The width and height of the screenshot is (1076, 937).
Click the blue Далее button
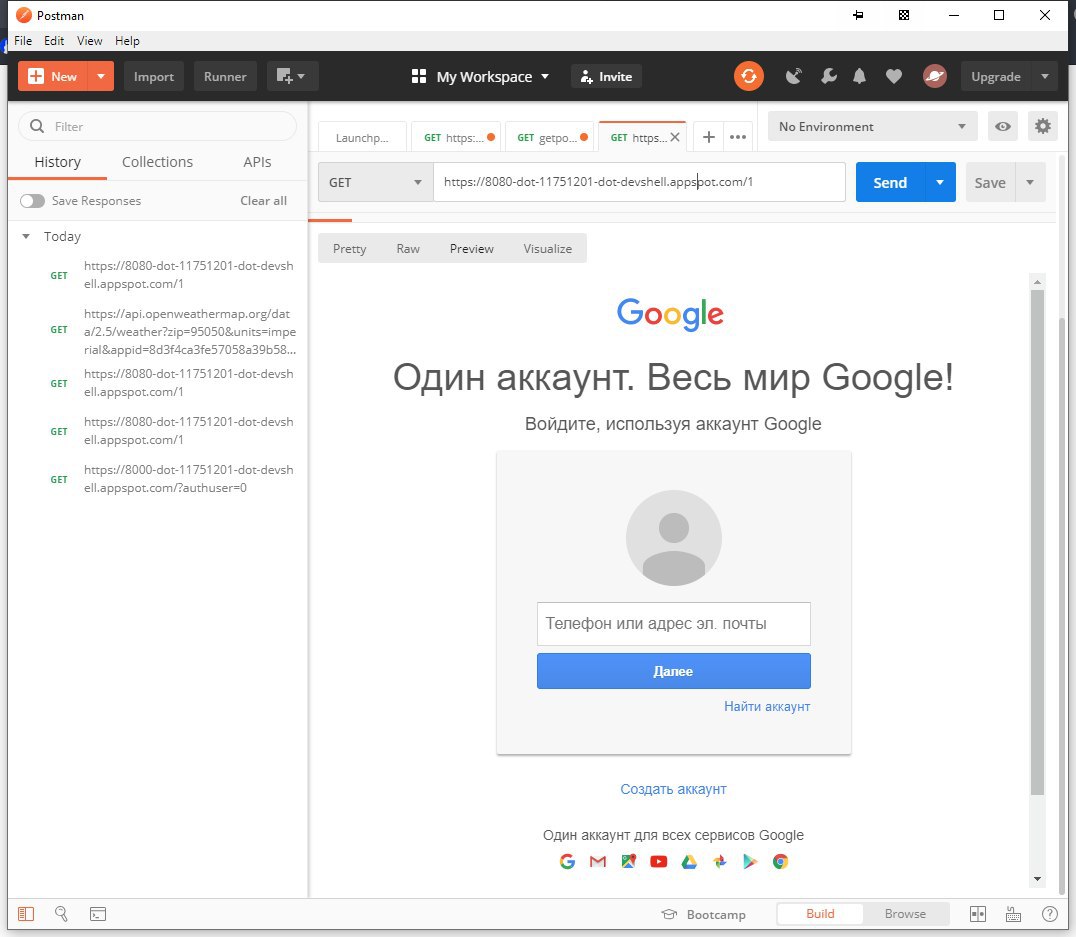pyautogui.click(x=673, y=671)
